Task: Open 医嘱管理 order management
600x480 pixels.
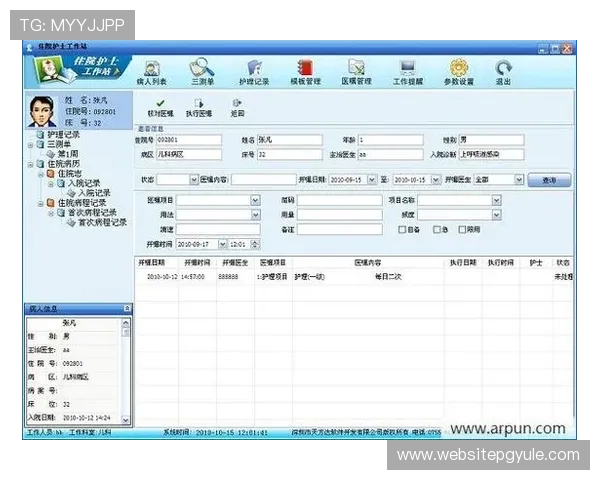Action: pos(356,73)
